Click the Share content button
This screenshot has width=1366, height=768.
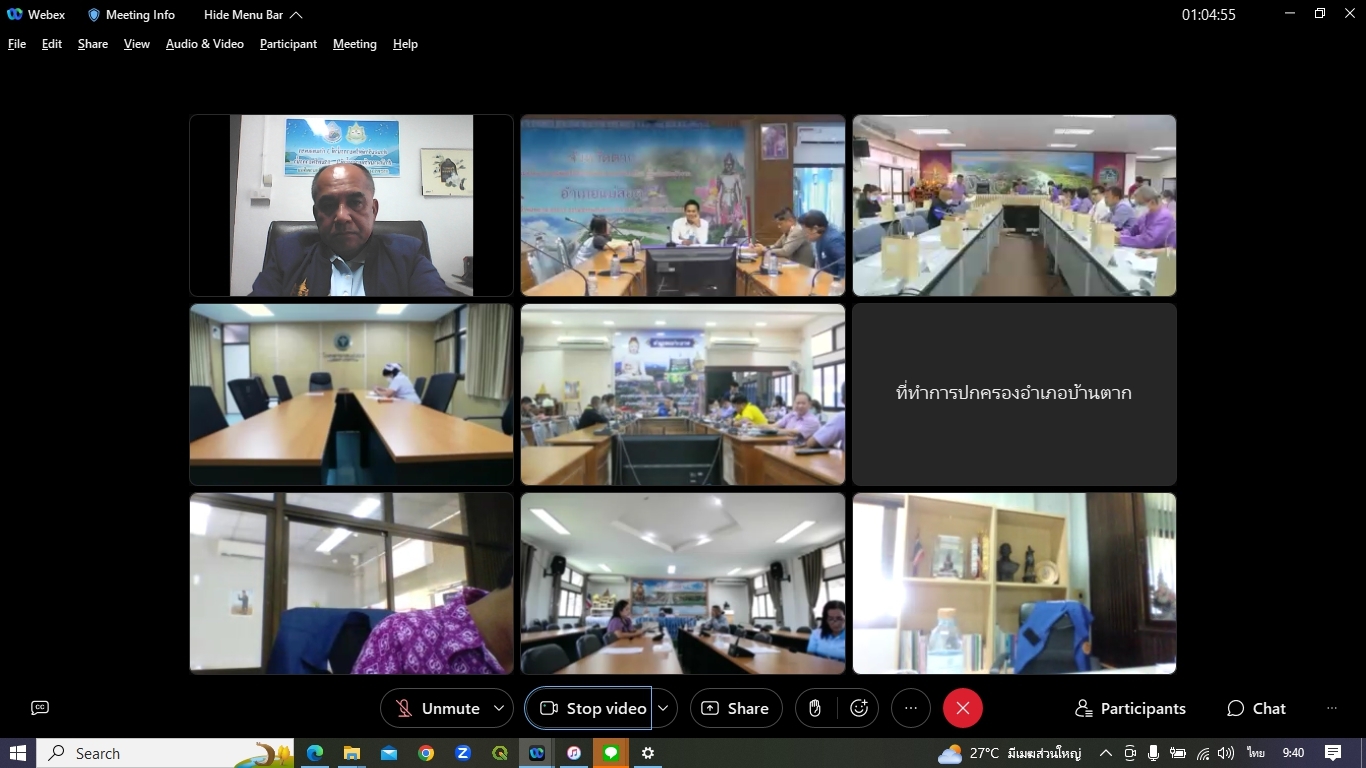tap(736, 708)
